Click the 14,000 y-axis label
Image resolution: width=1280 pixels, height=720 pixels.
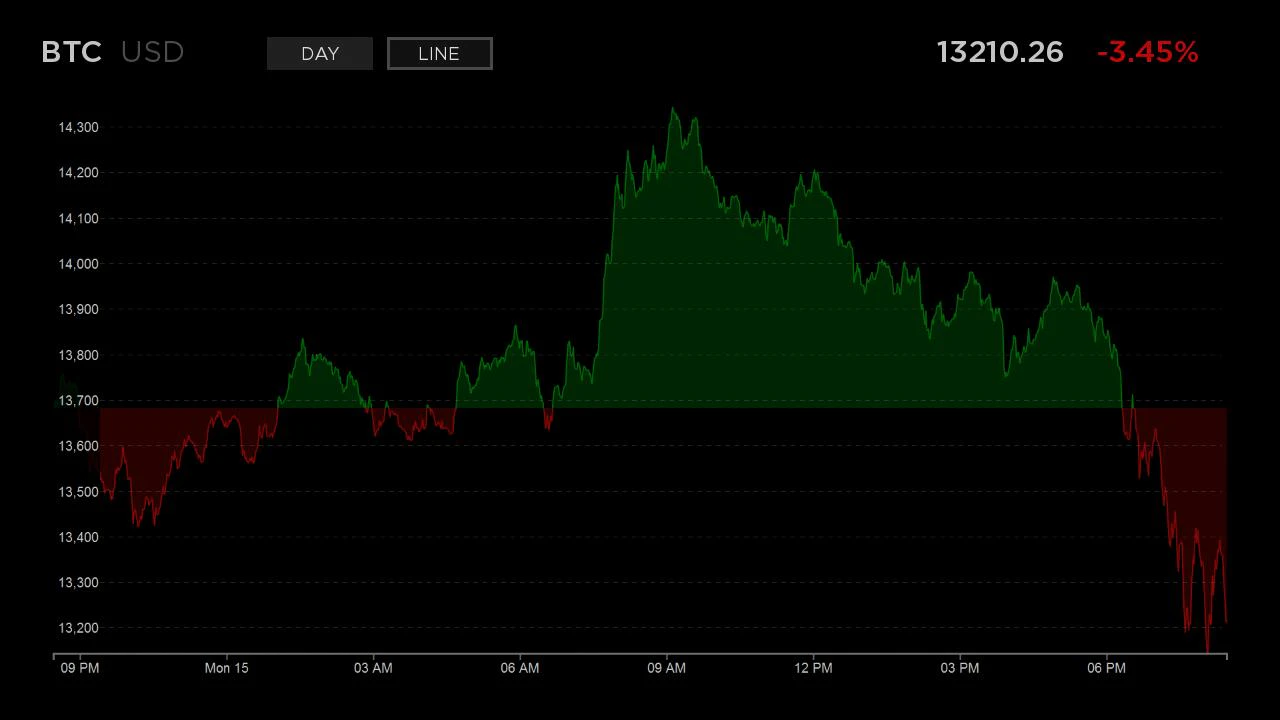pyautogui.click(x=78, y=264)
